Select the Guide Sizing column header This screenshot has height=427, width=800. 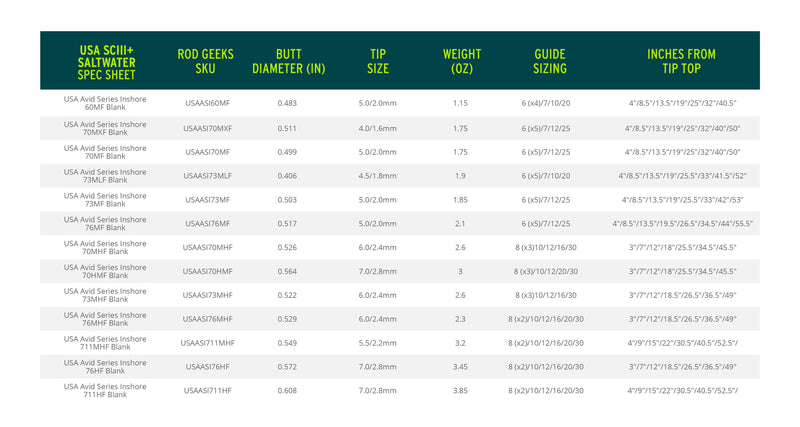click(x=550, y=61)
